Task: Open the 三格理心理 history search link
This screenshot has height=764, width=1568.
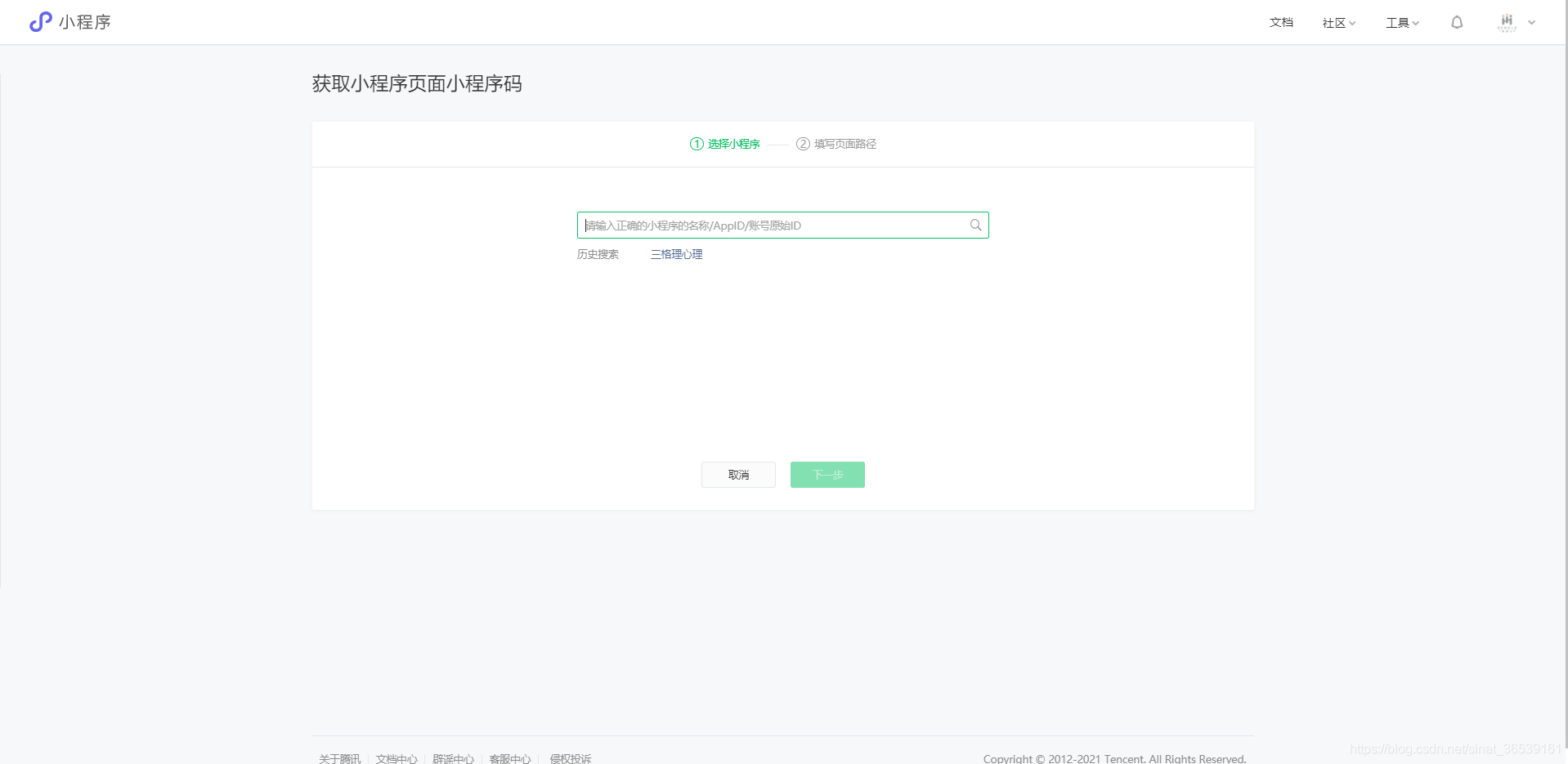Action: [x=675, y=254]
